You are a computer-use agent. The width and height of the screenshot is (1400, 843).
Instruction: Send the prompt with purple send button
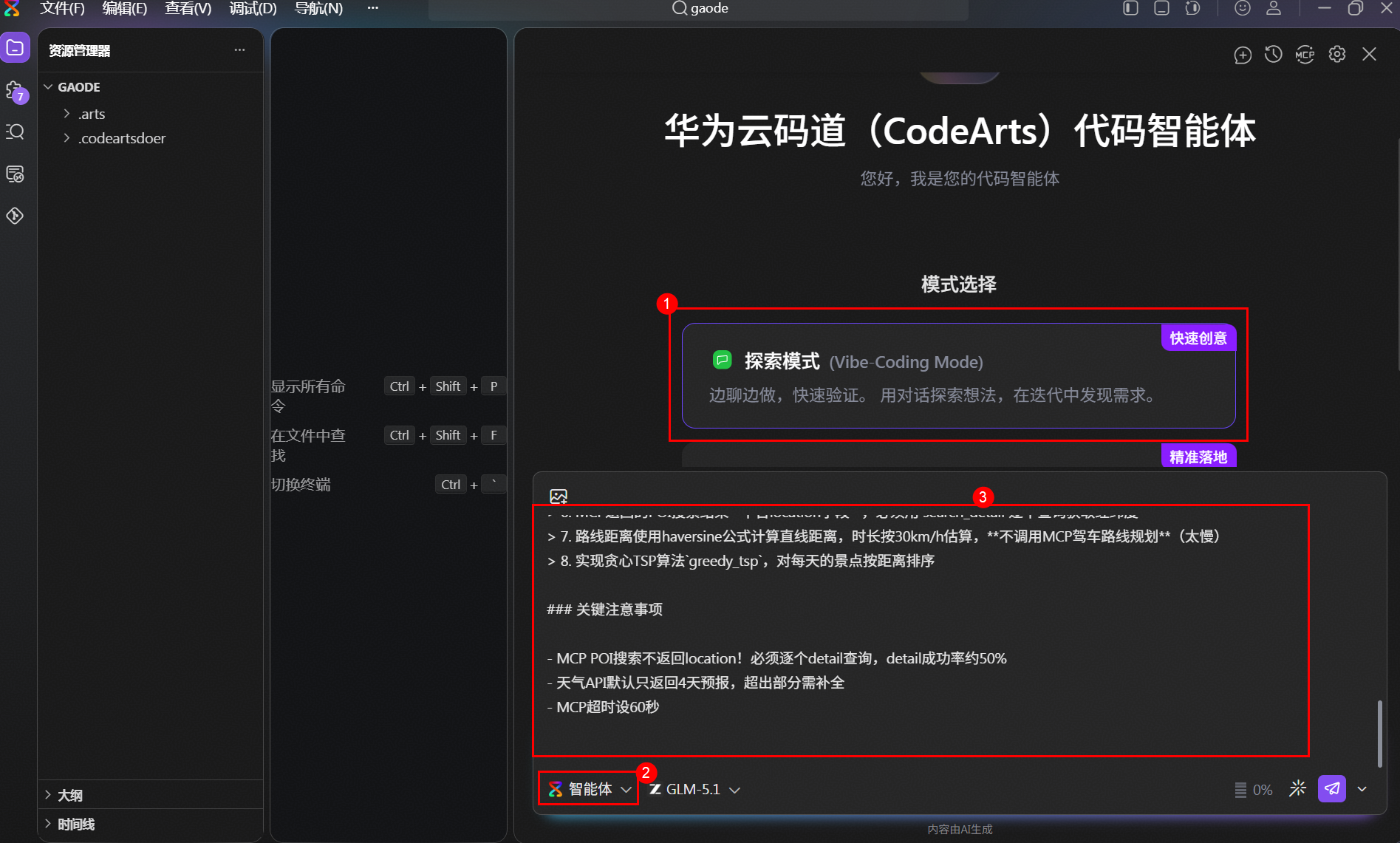1332,789
